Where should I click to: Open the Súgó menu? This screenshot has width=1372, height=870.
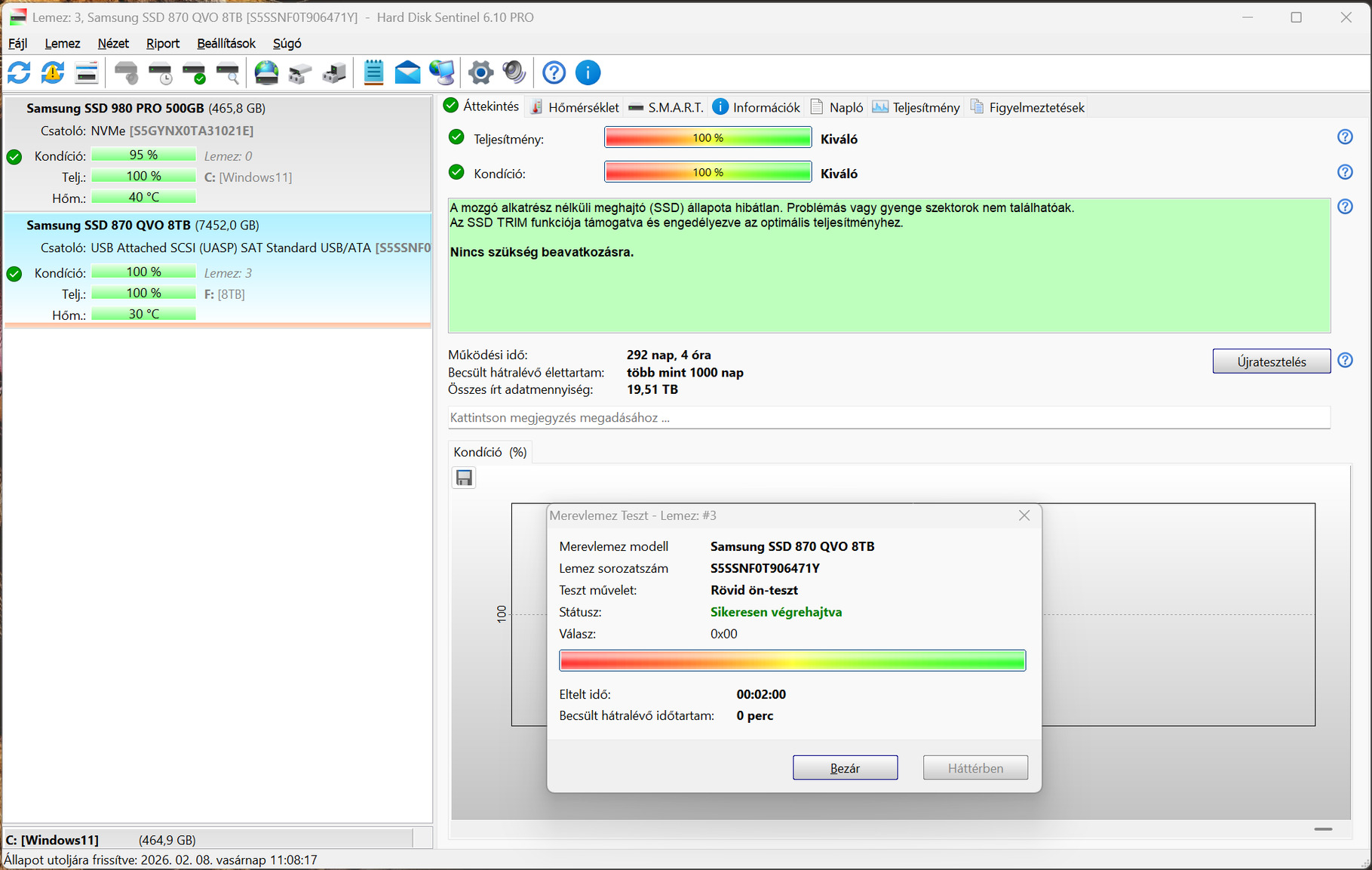point(287,44)
